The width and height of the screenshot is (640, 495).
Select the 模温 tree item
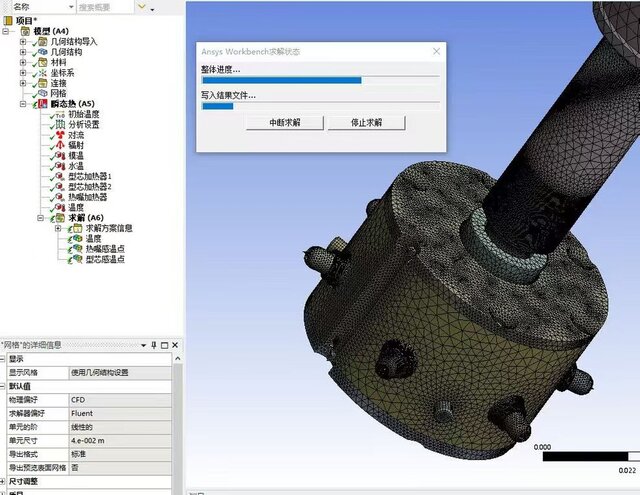(x=76, y=155)
